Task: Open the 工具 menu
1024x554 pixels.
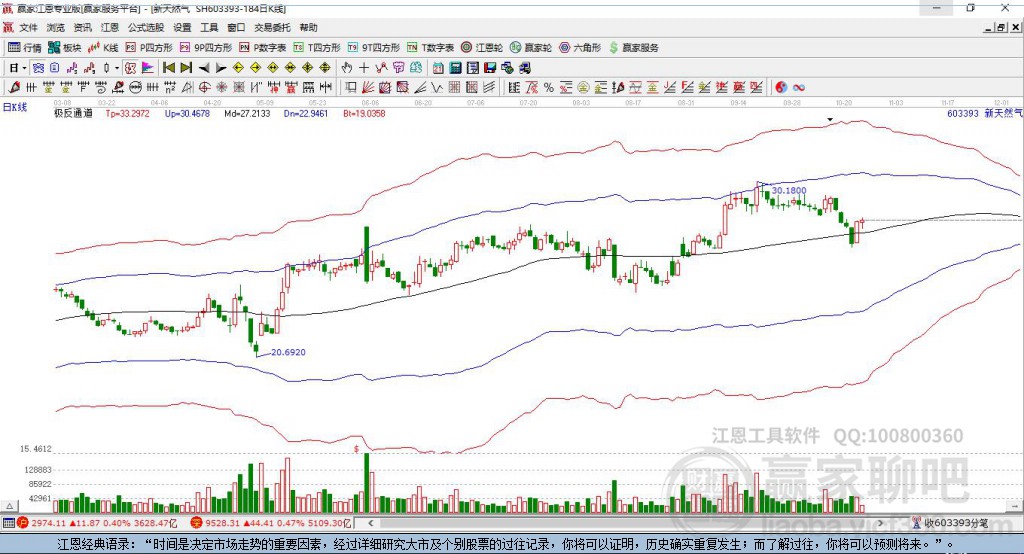Action: click(209, 27)
